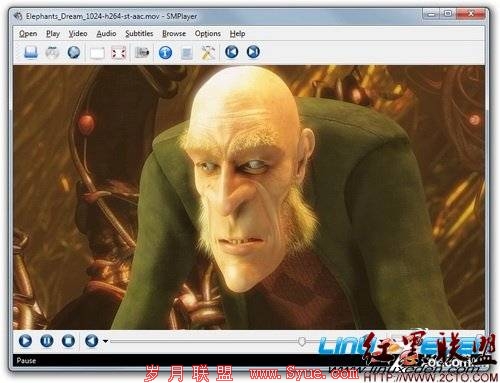Minimize the SMPlayer window
The height and width of the screenshot is (383, 500).
pos(431,14)
